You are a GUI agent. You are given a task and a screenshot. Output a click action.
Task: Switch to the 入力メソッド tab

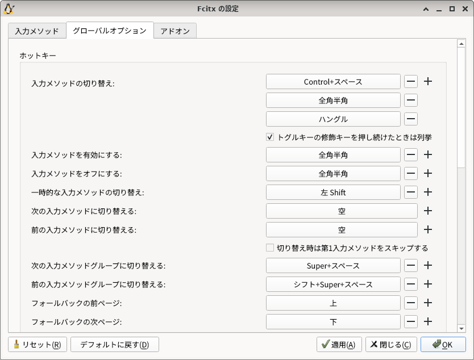[37, 31]
